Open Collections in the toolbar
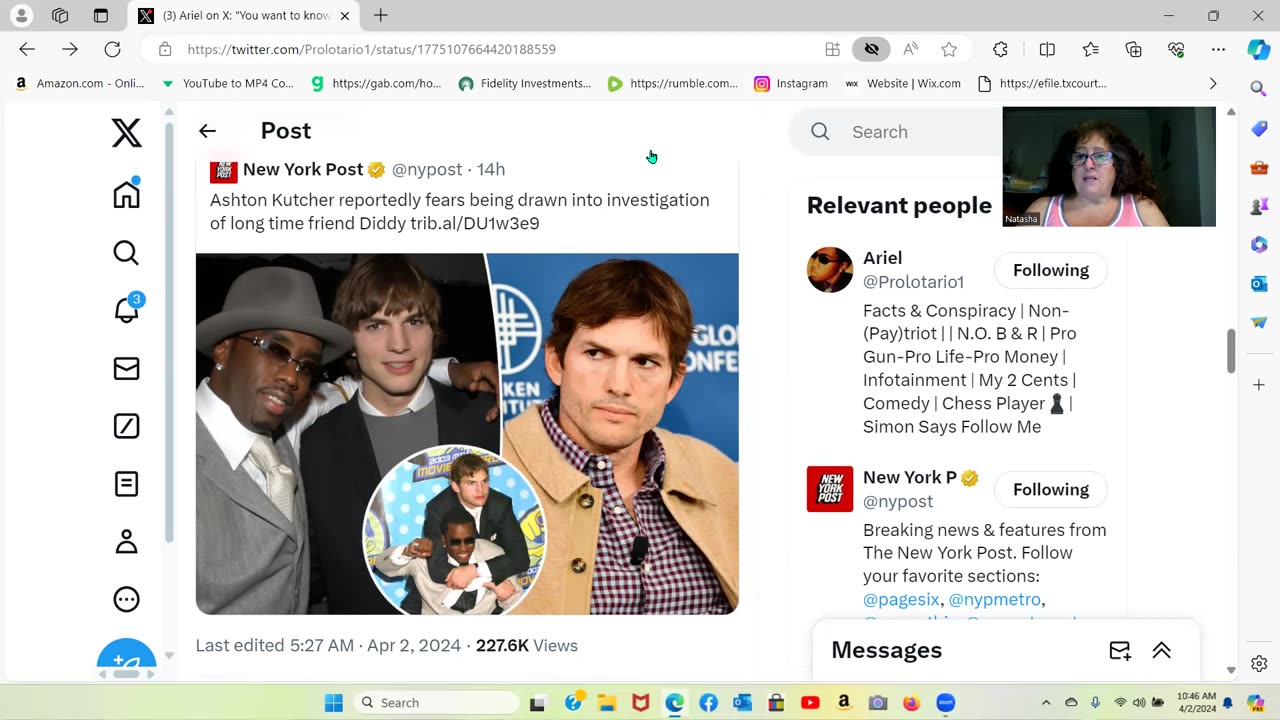The width and height of the screenshot is (1280, 720). pyautogui.click(x=1133, y=49)
